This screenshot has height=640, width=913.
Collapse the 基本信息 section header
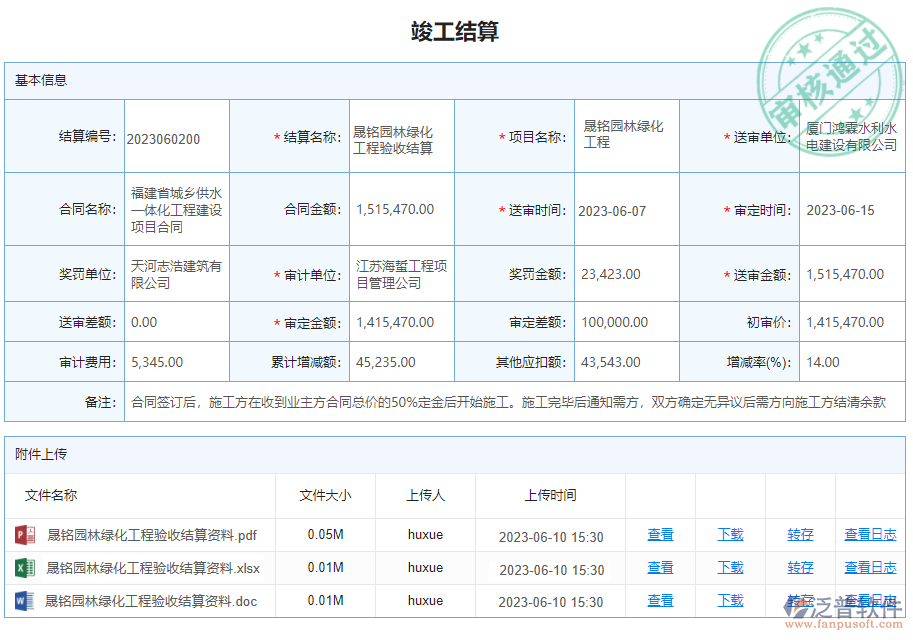[38, 81]
